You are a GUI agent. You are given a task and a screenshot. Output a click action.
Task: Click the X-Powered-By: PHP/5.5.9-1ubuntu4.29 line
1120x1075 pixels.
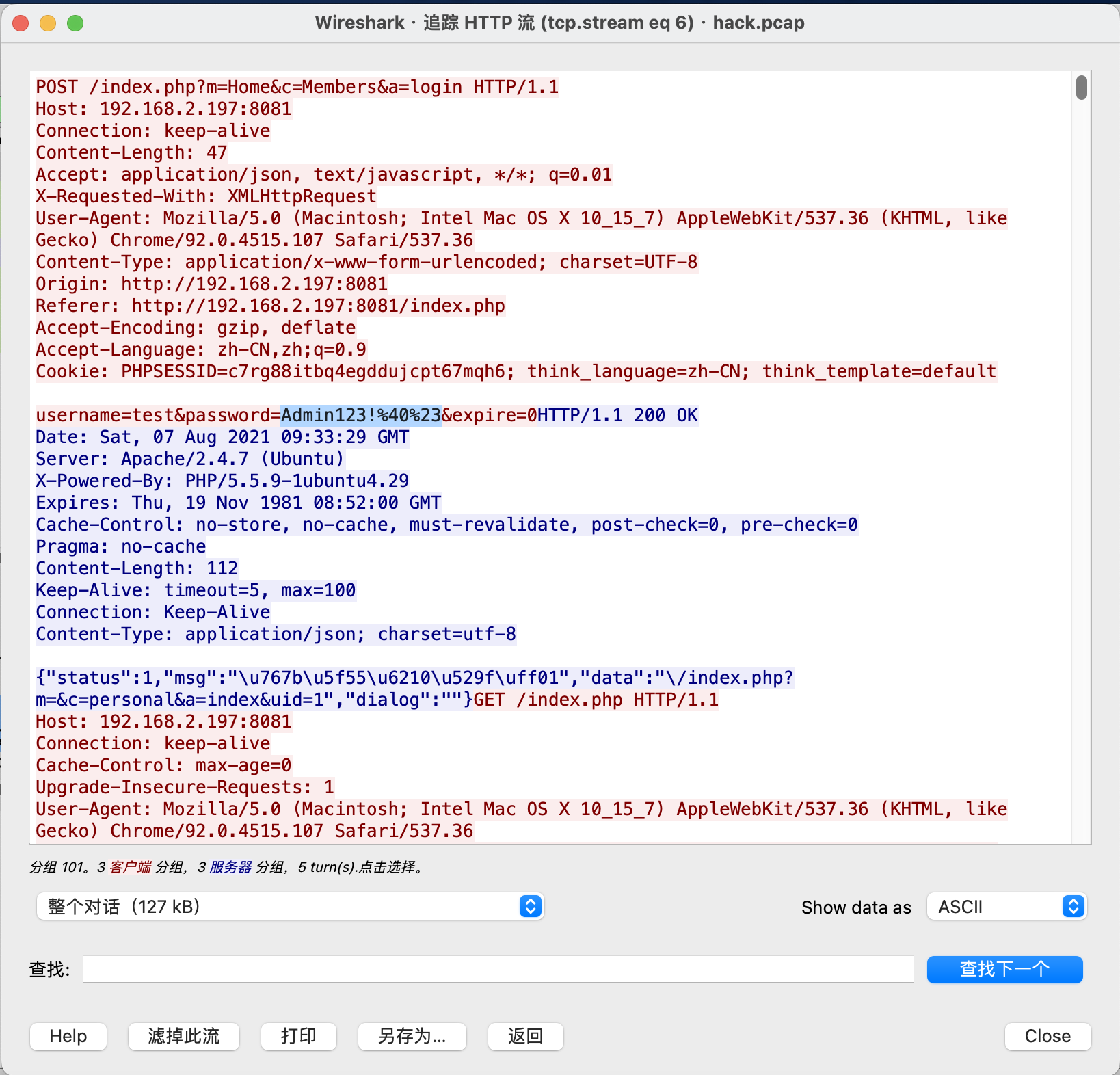pos(222,481)
